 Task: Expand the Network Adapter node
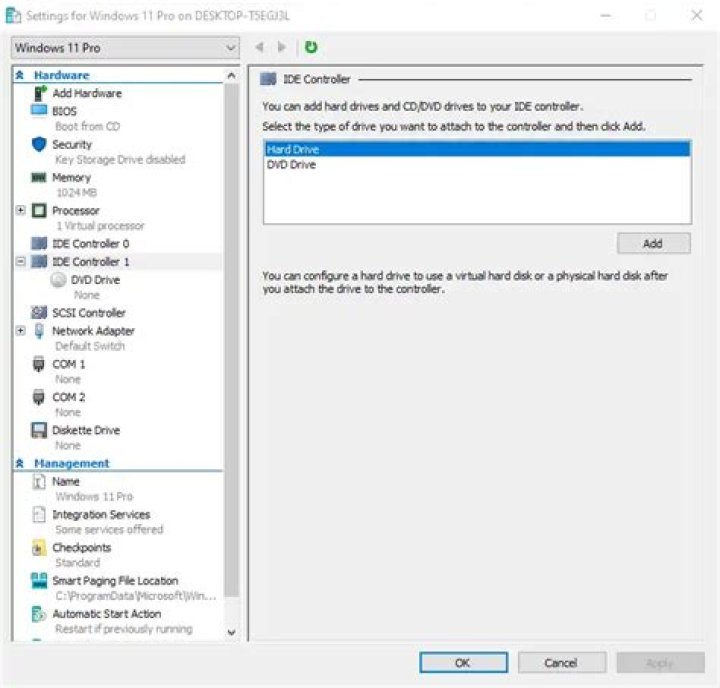pyautogui.click(x=21, y=330)
